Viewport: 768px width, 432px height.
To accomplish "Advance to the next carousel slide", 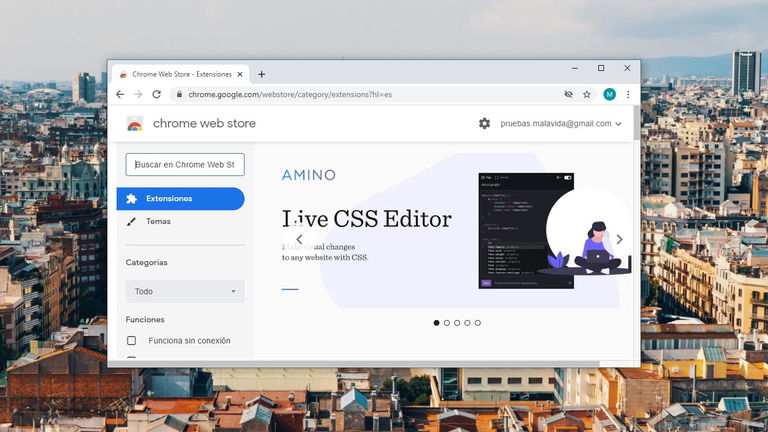I will [x=619, y=239].
